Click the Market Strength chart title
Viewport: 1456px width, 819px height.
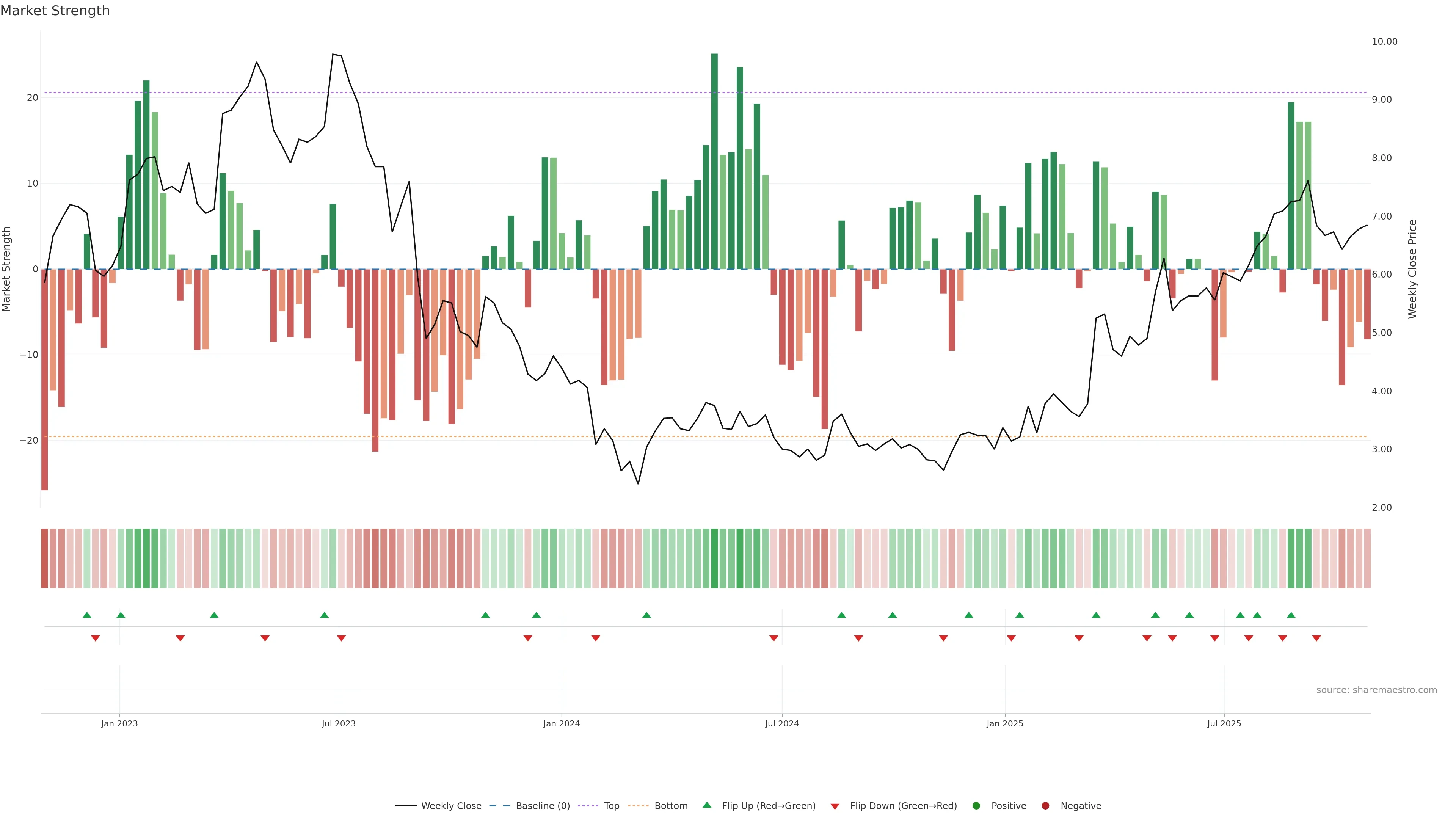55,11
